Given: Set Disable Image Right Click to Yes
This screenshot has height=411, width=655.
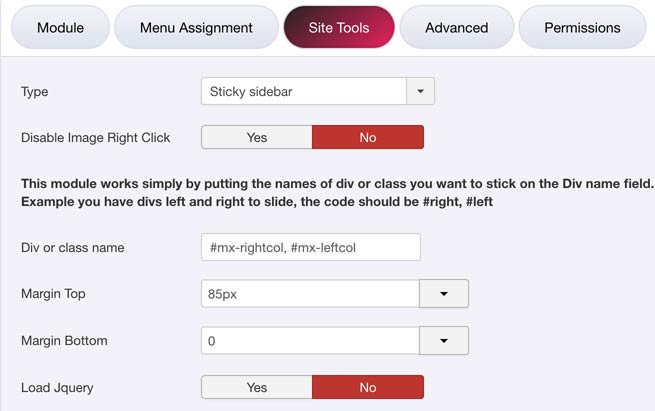Looking at the screenshot, I should (257, 137).
